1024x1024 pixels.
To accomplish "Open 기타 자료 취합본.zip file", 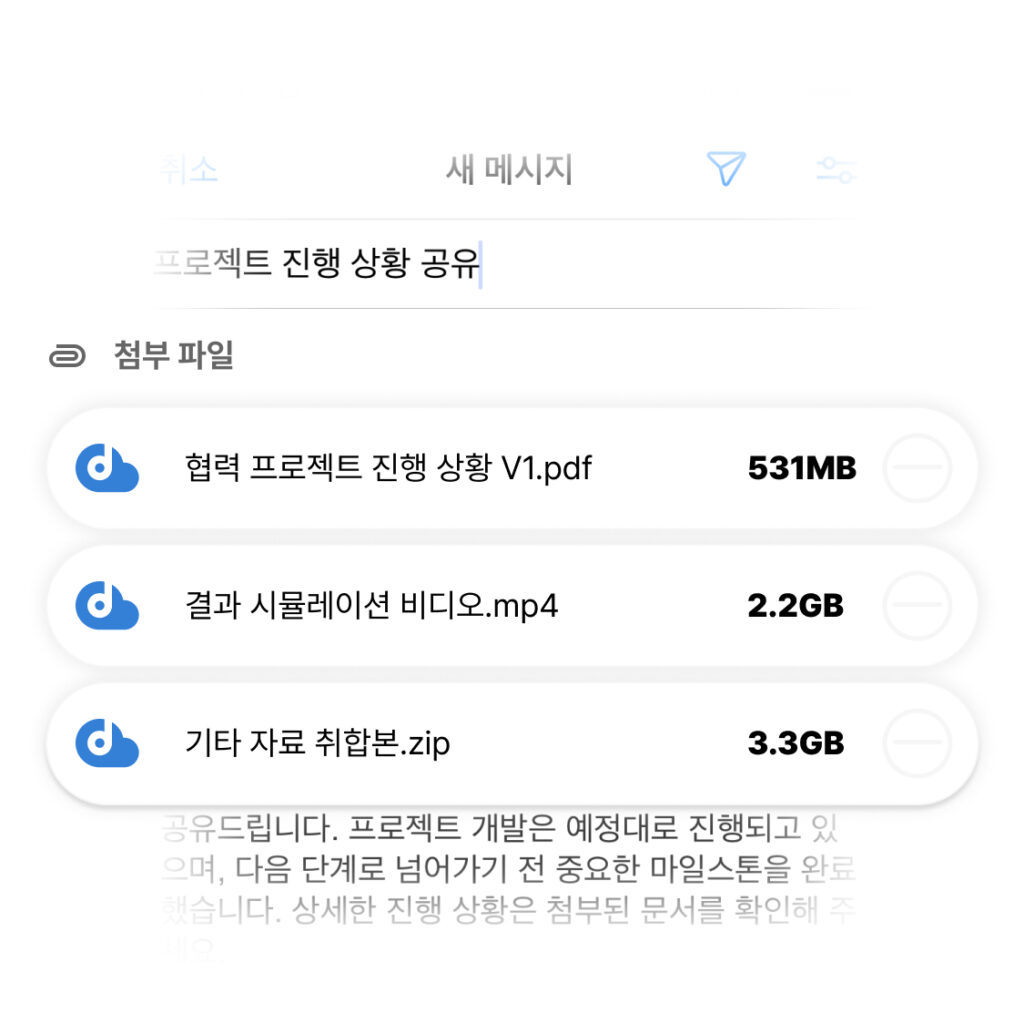I will (x=317, y=743).
